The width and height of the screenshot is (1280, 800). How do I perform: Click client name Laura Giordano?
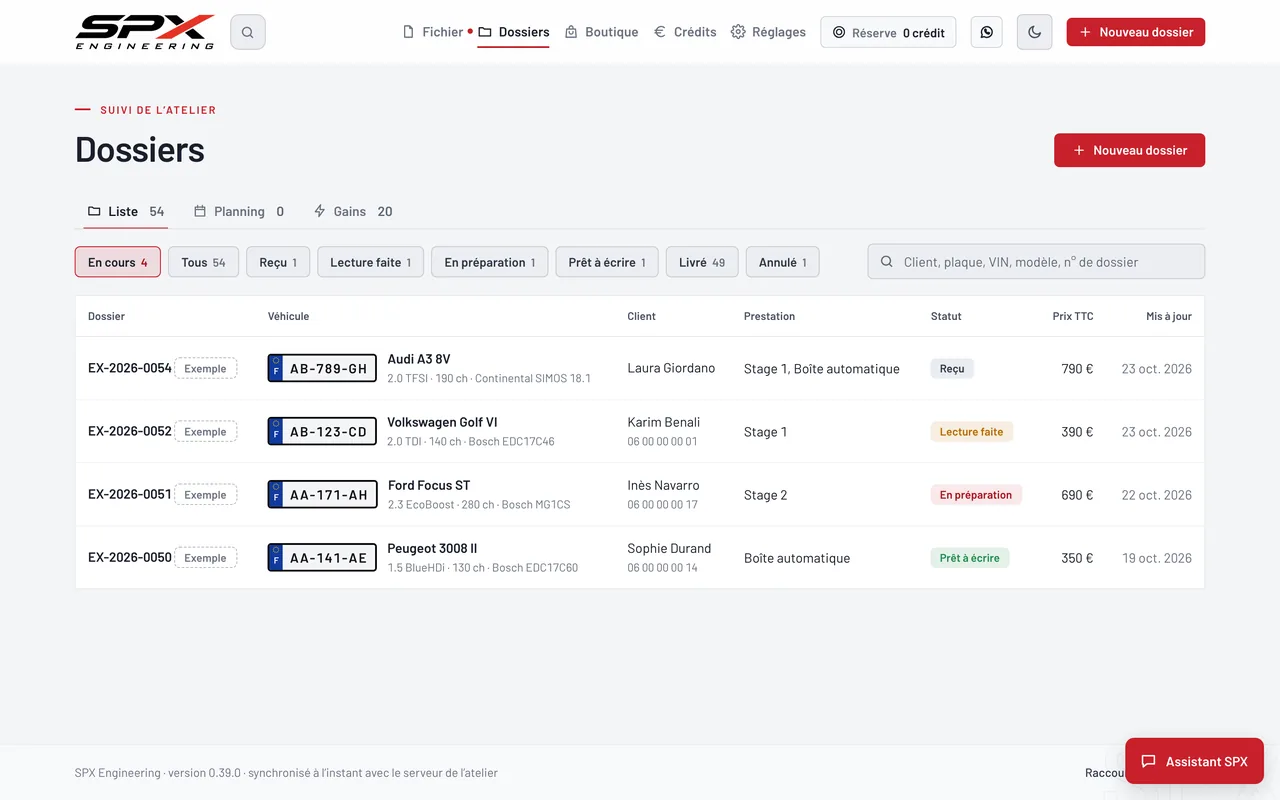pos(671,368)
